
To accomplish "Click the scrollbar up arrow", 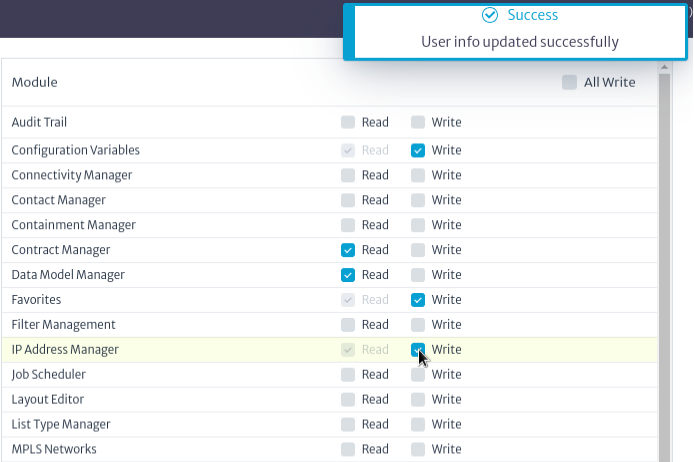I will [664, 67].
